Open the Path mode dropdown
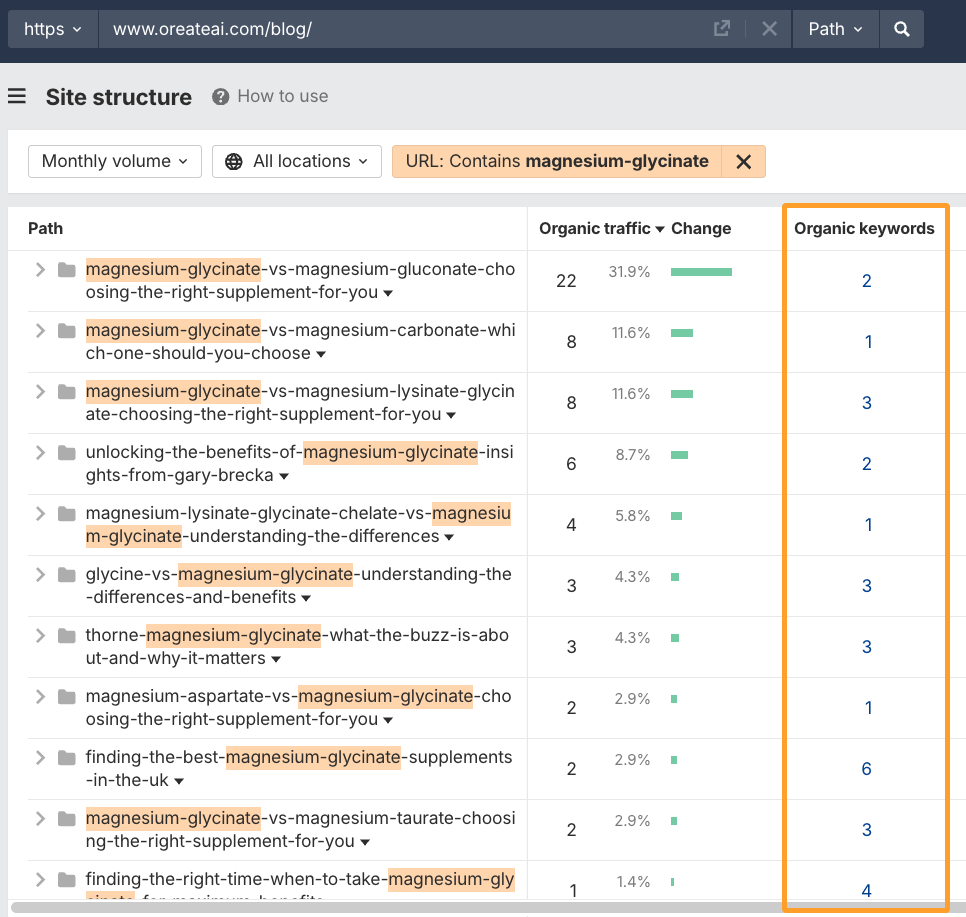 (835, 29)
